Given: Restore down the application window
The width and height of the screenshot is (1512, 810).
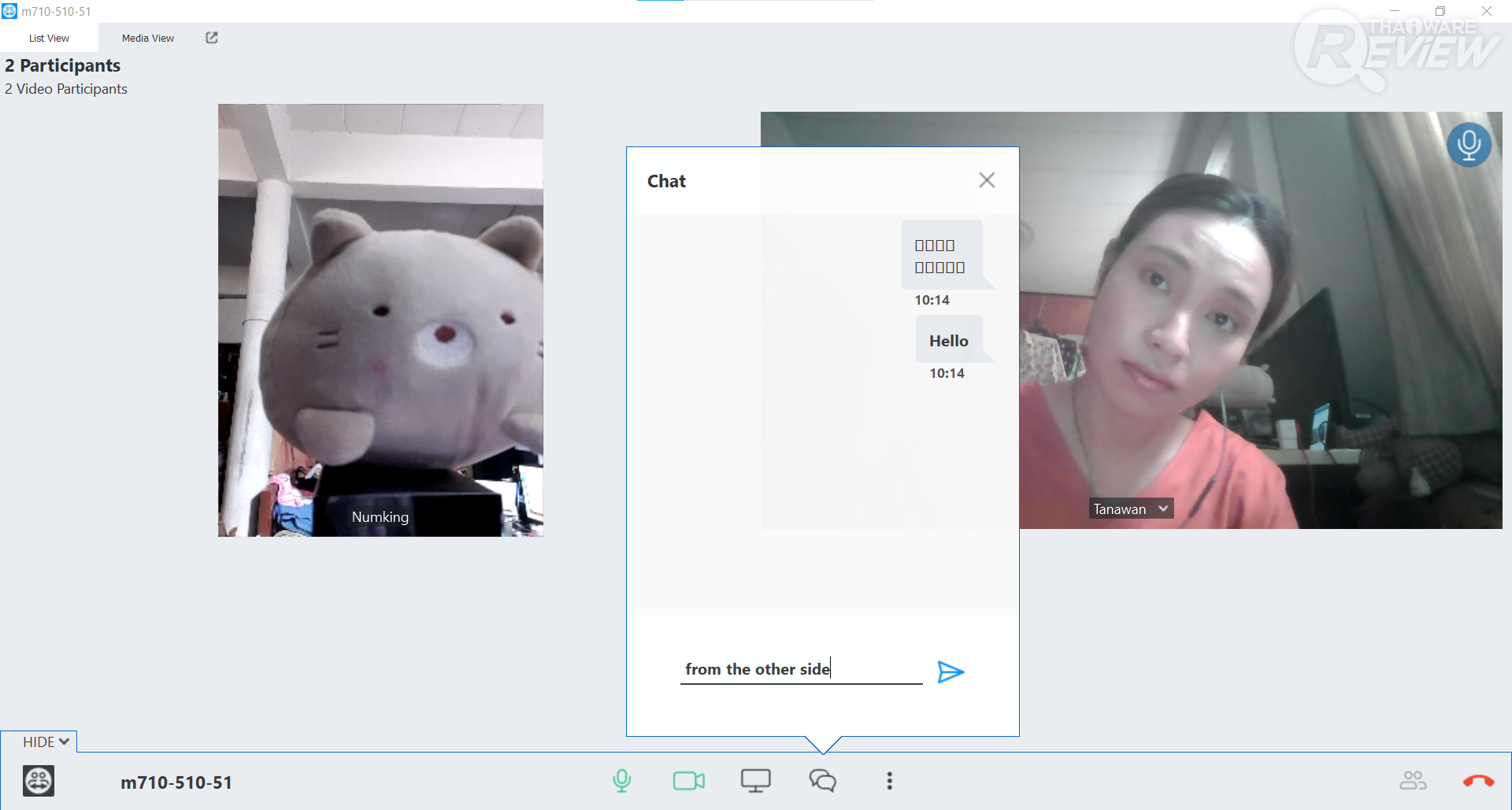Looking at the screenshot, I should (1440, 11).
